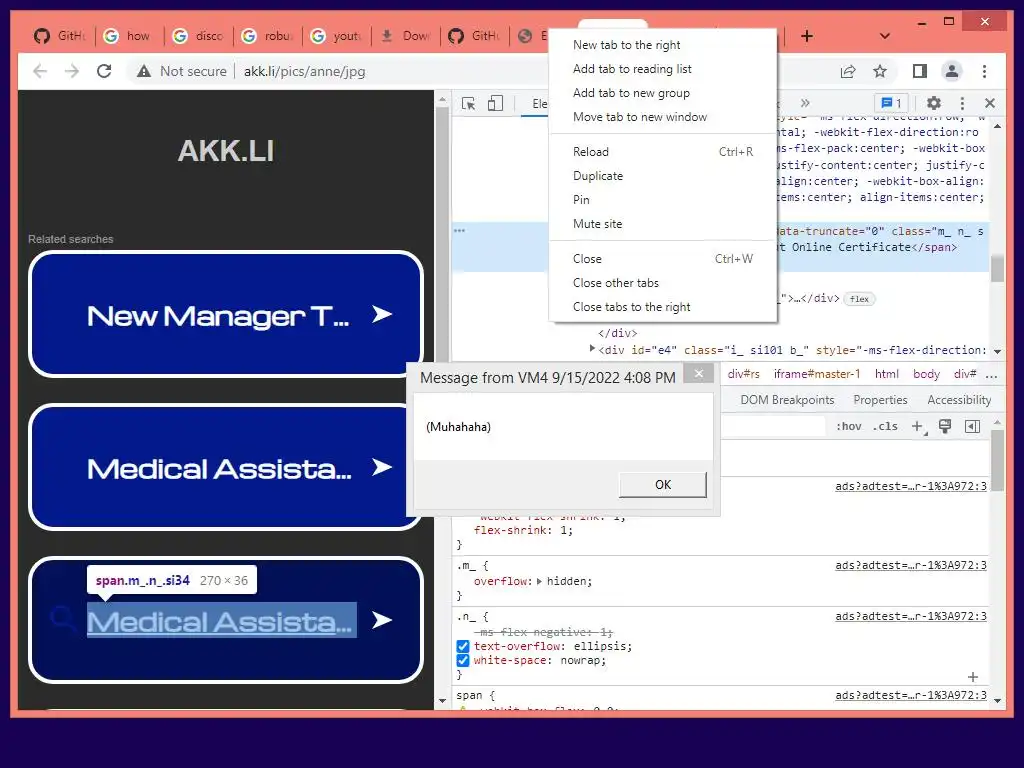Switch to the 'how' Google tab
Image resolution: width=1024 pixels, height=768 pixels.
(x=129, y=36)
